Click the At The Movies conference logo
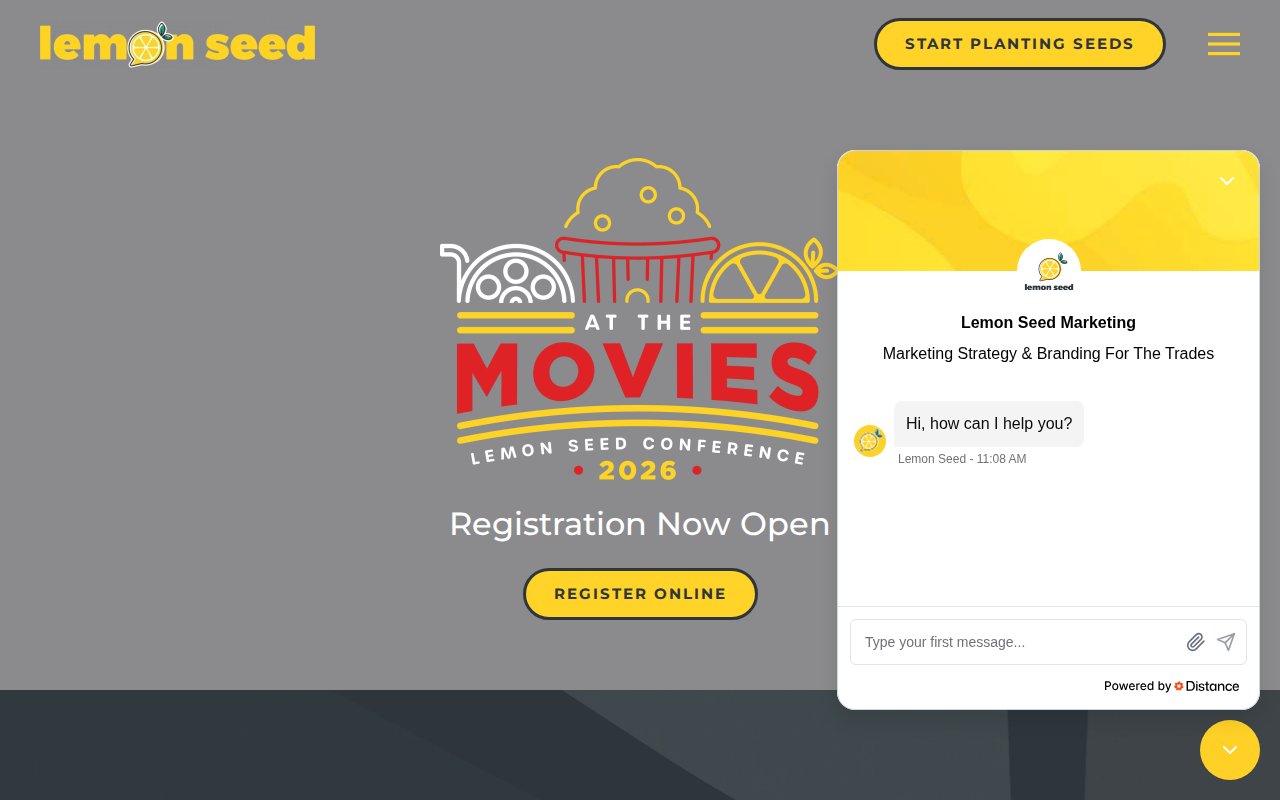Image resolution: width=1280 pixels, height=800 pixels. click(x=640, y=320)
